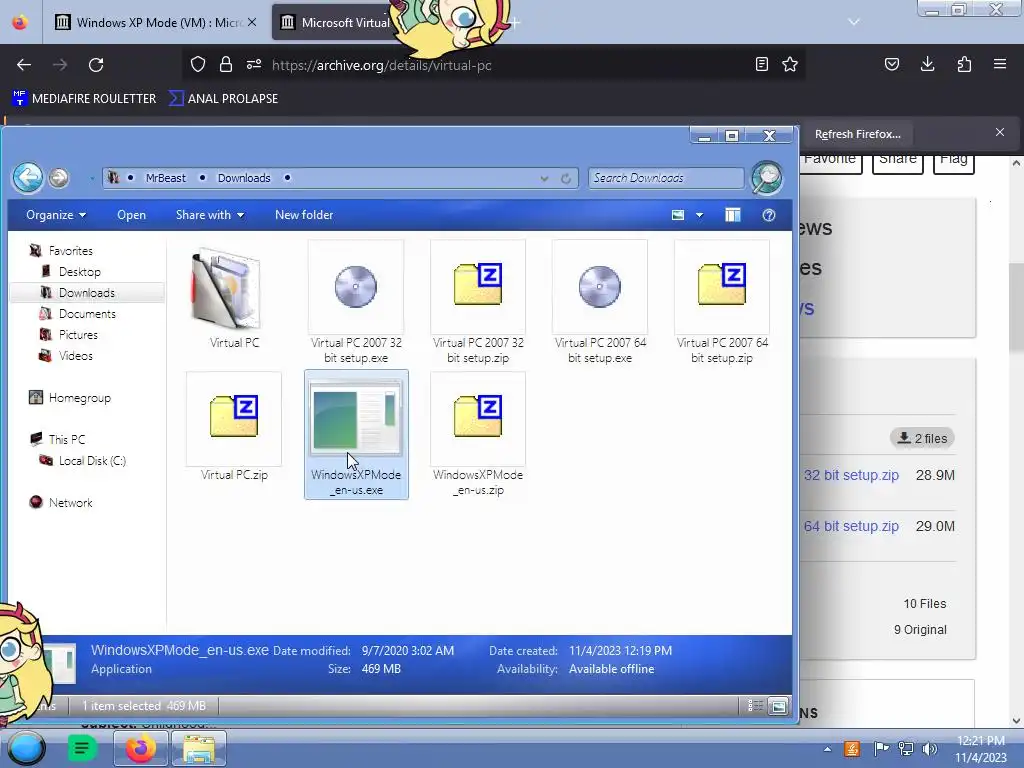Screen dimensions: 1024x768
Task: Show site security lock info
Action: (x=226, y=64)
